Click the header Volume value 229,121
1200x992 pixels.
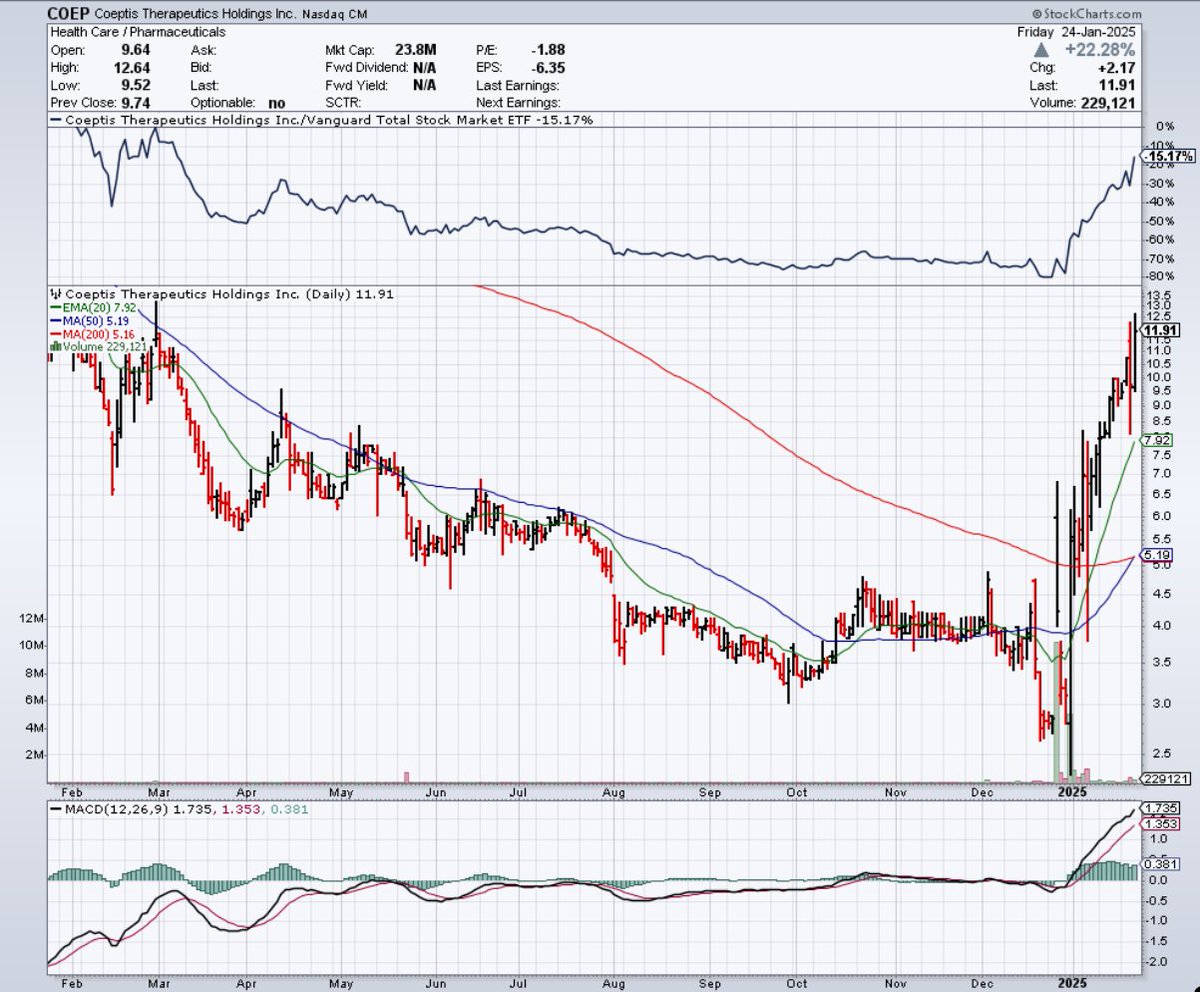click(1107, 103)
